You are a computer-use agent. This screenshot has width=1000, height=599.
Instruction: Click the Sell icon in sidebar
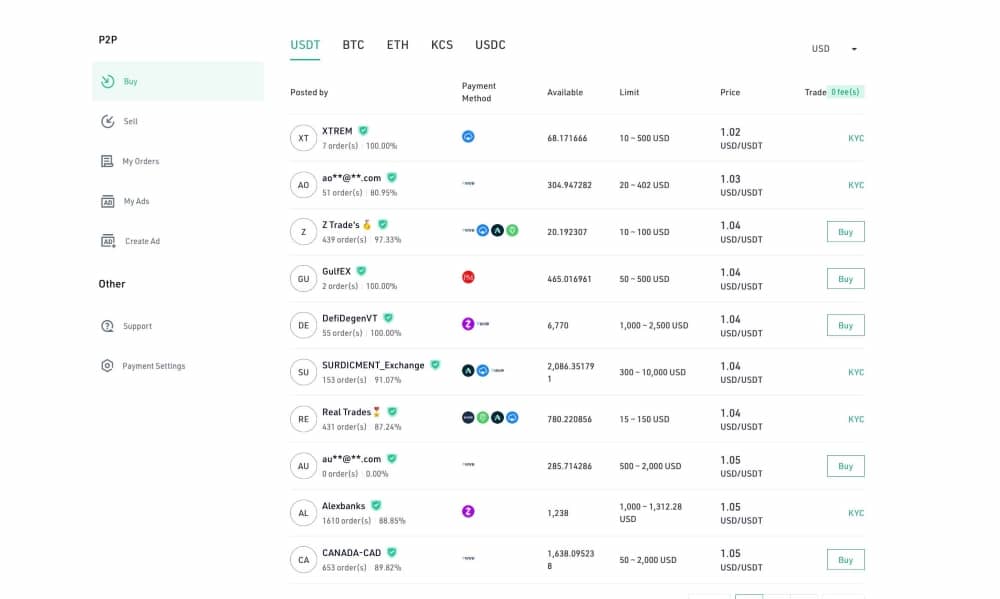point(108,121)
